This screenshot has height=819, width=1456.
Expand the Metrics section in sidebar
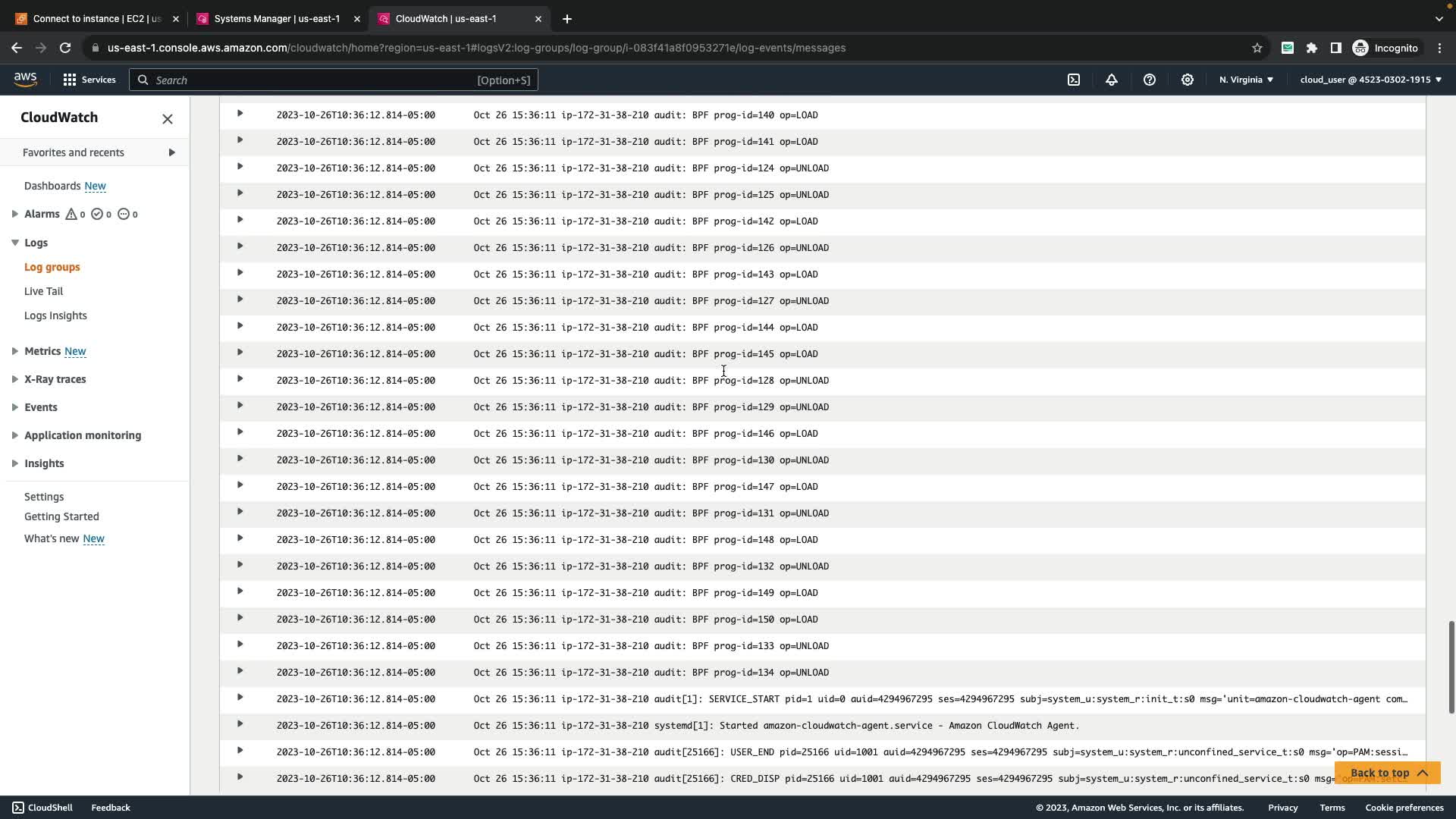point(15,351)
